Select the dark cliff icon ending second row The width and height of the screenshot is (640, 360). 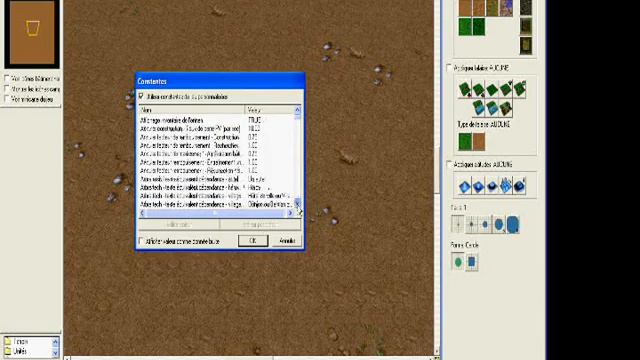(x=506, y=109)
